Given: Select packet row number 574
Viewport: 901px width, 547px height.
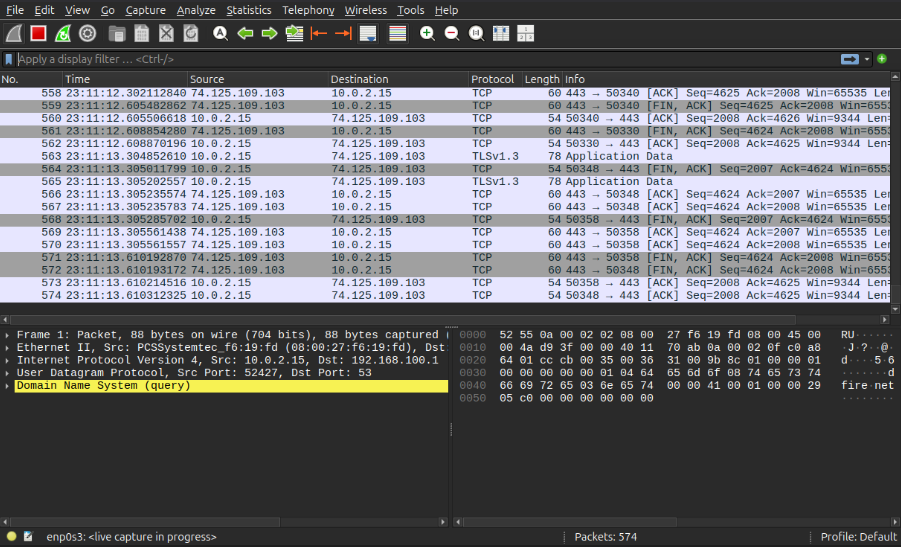Looking at the screenshot, I should click(445, 295).
